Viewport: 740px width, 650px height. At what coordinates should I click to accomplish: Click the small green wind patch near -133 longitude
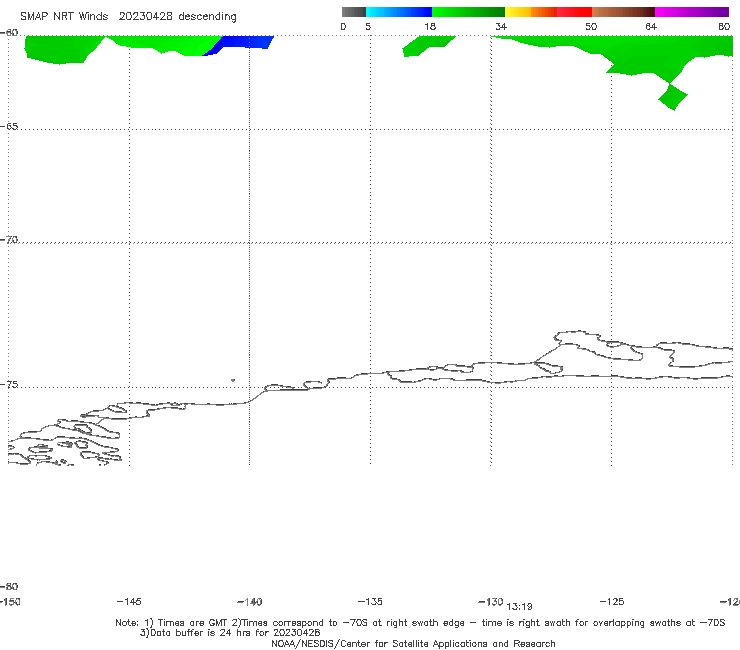pyautogui.click(x=427, y=46)
